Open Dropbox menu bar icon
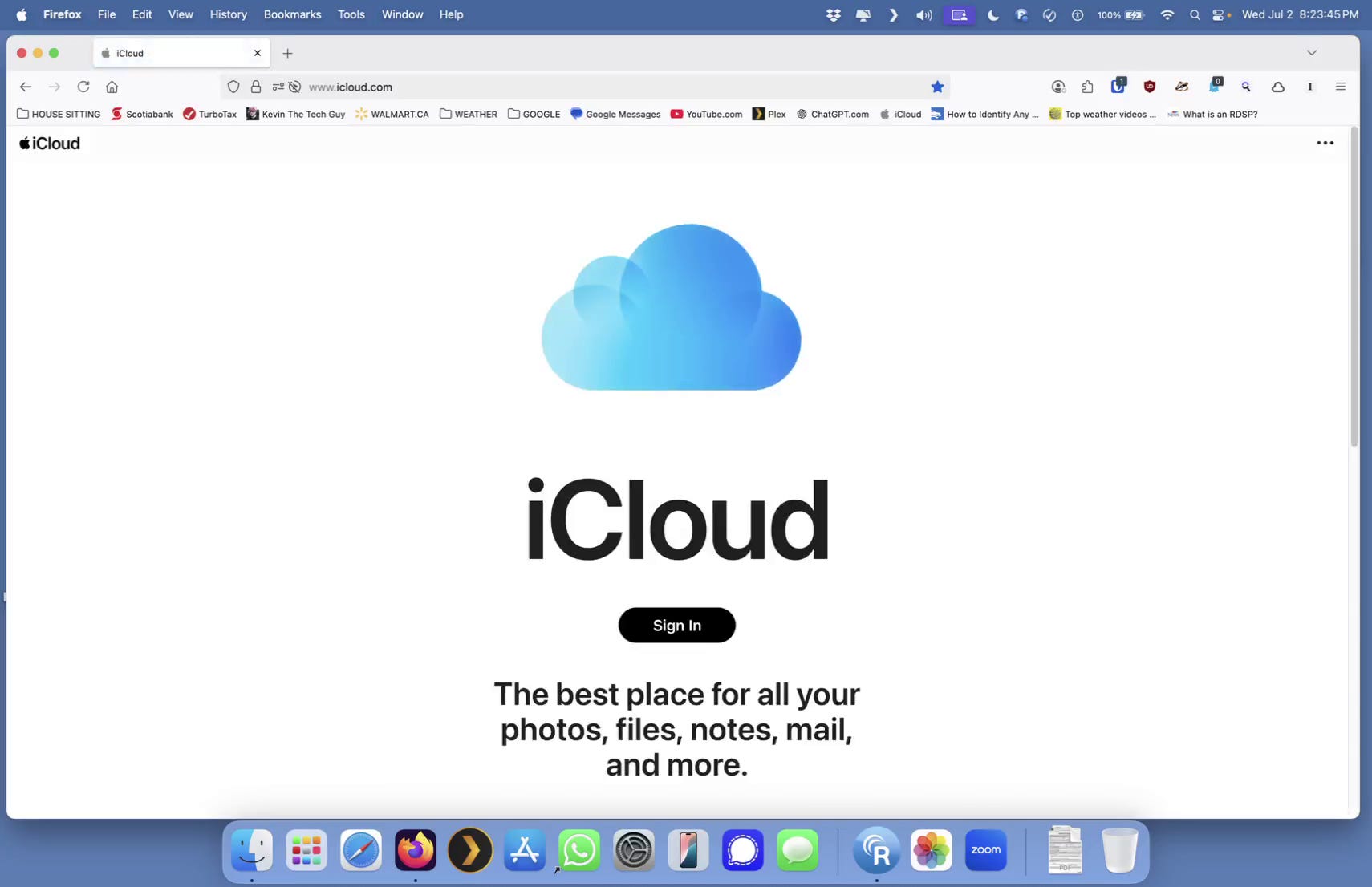 click(x=834, y=14)
